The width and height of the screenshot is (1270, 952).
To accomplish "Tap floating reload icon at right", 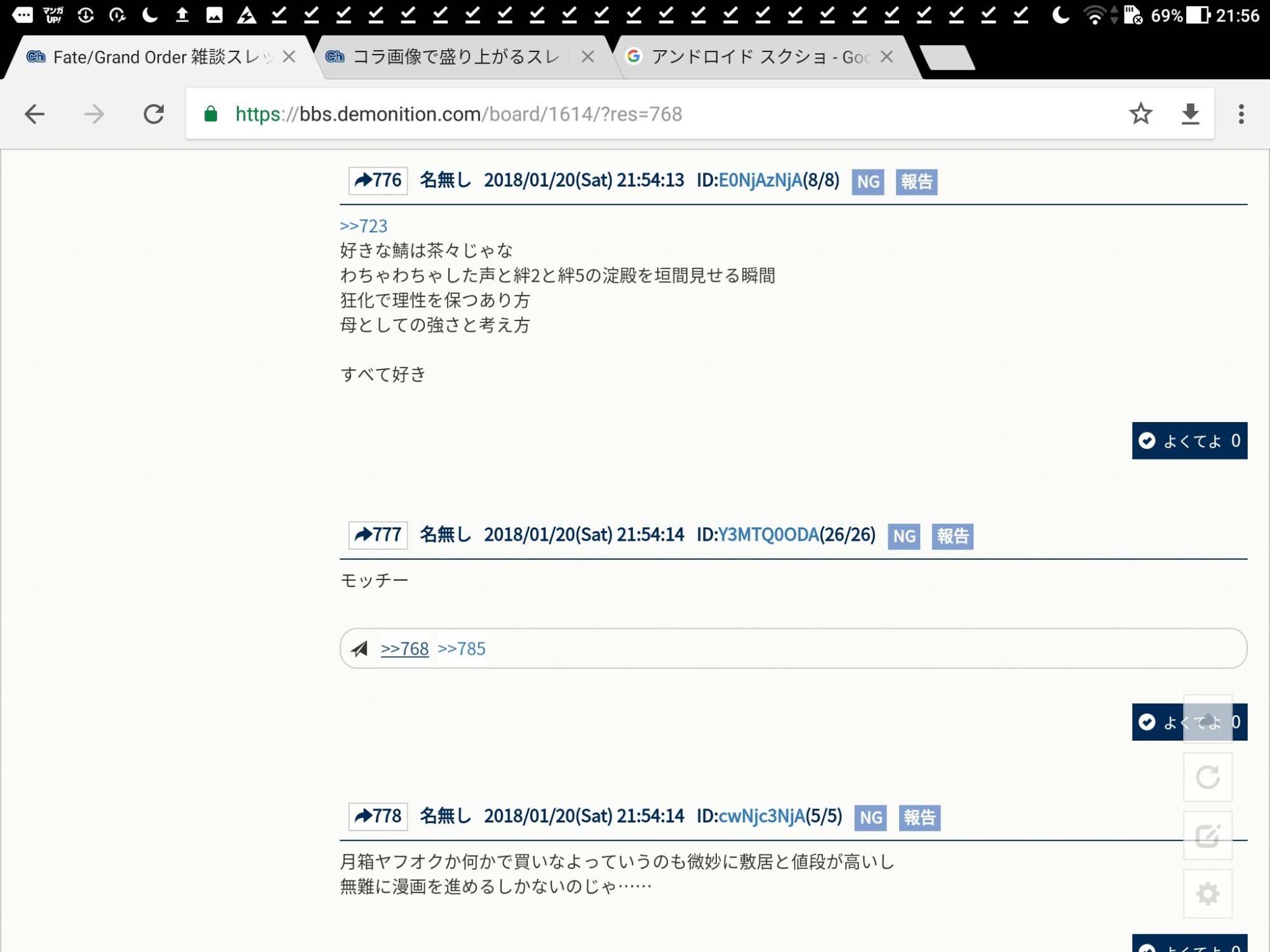I will tap(1207, 777).
